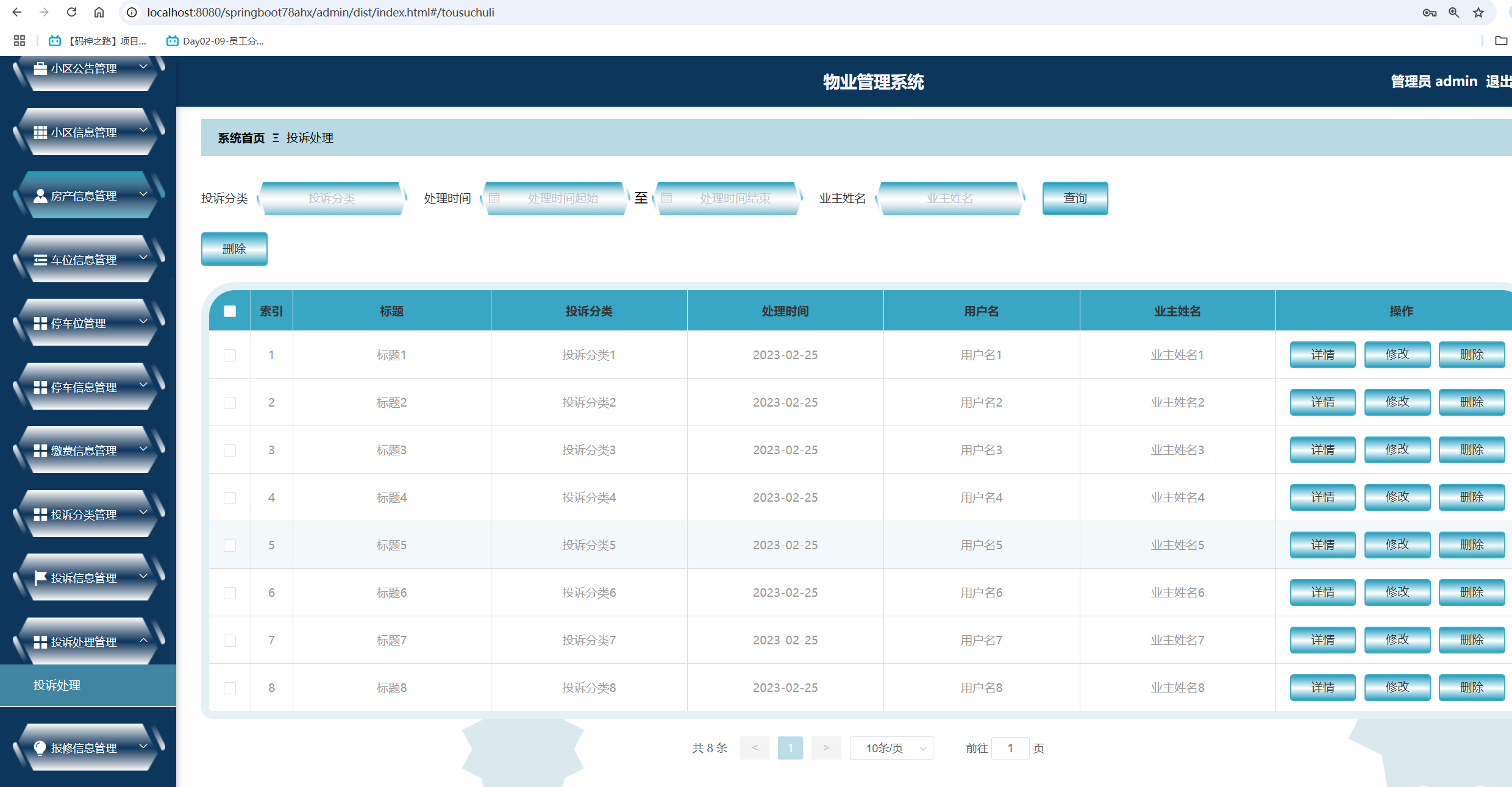Click the 小区公告管理 briefcase icon

(x=40, y=69)
